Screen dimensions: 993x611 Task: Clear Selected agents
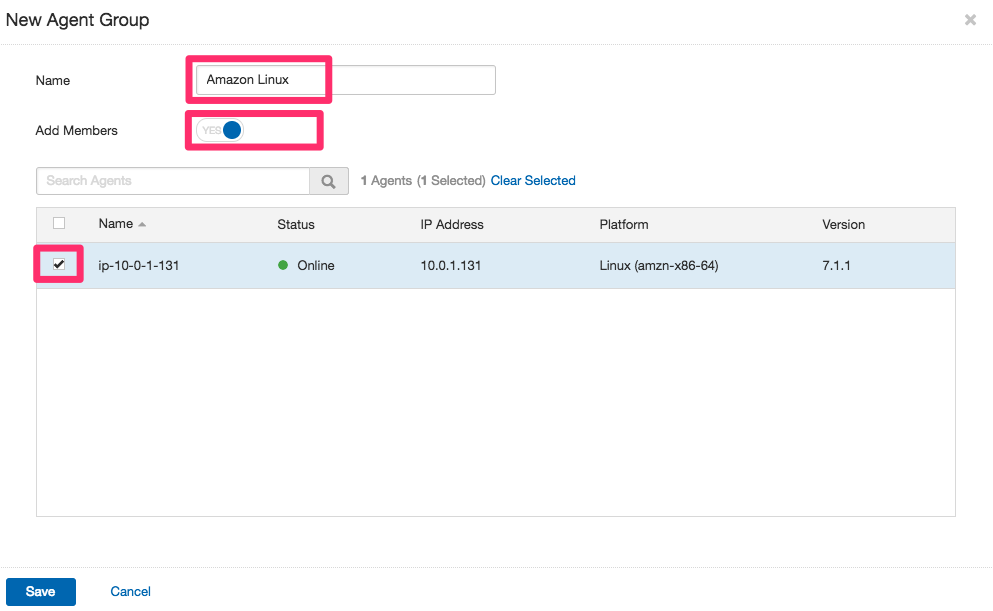pyautogui.click(x=533, y=180)
